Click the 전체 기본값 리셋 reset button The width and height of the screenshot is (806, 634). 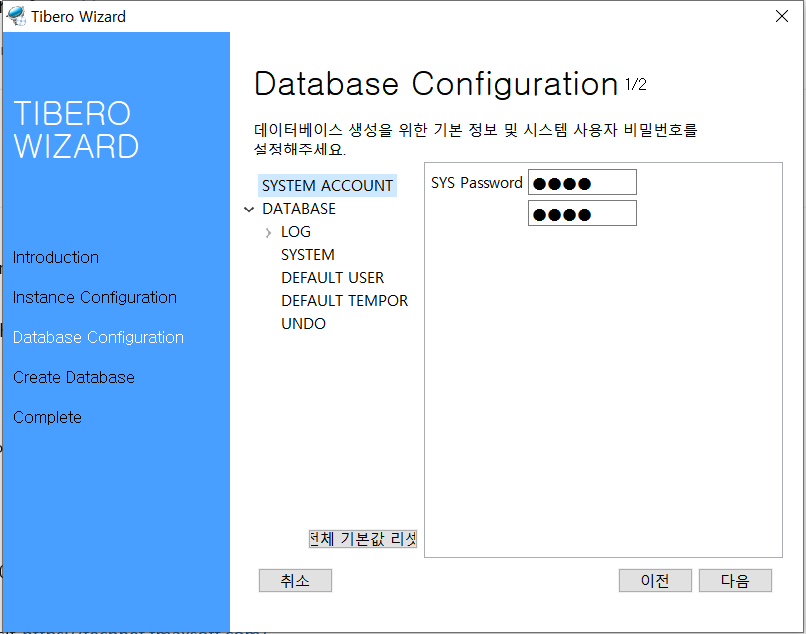tap(362, 538)
